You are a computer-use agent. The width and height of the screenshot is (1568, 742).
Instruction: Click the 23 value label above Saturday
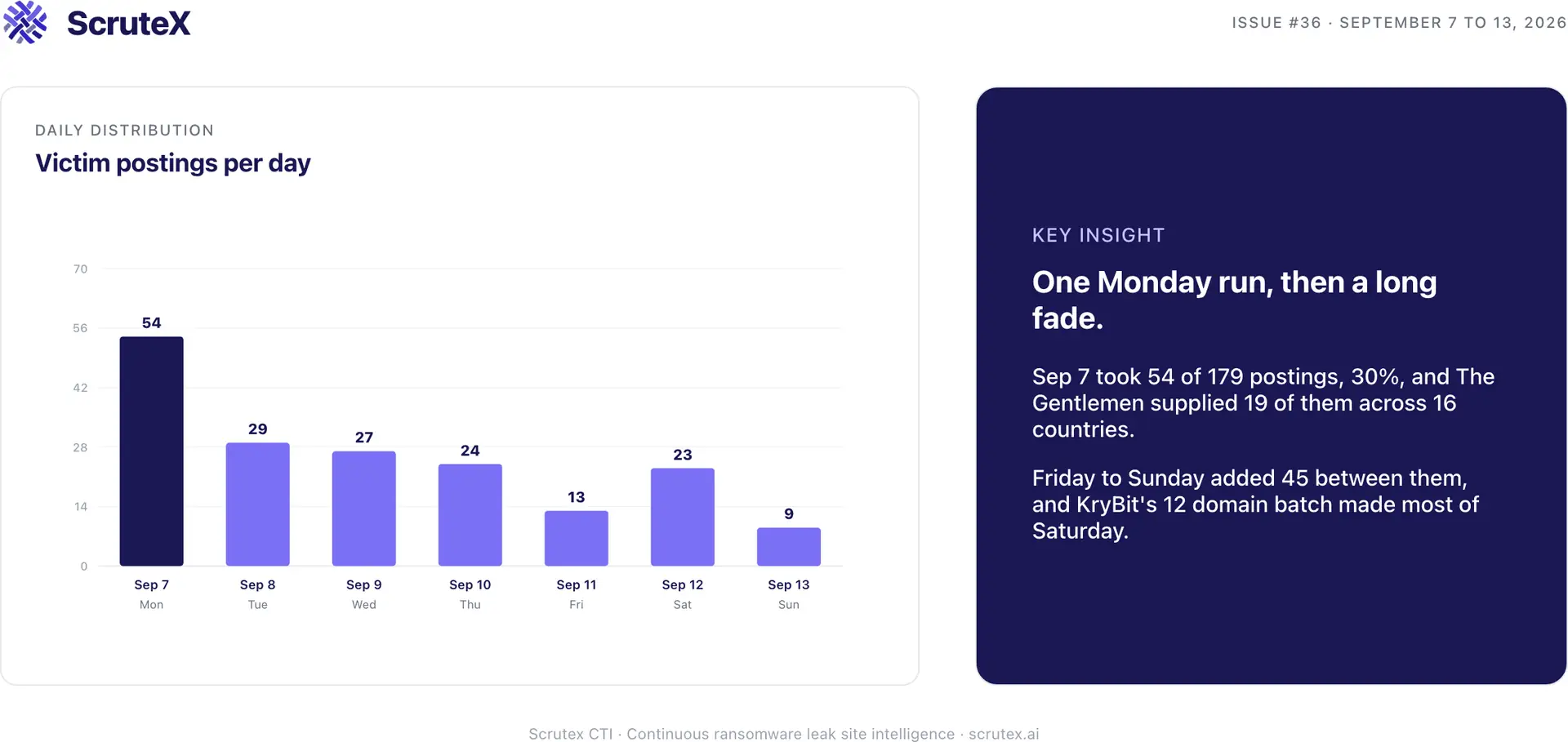click(682, 455)
